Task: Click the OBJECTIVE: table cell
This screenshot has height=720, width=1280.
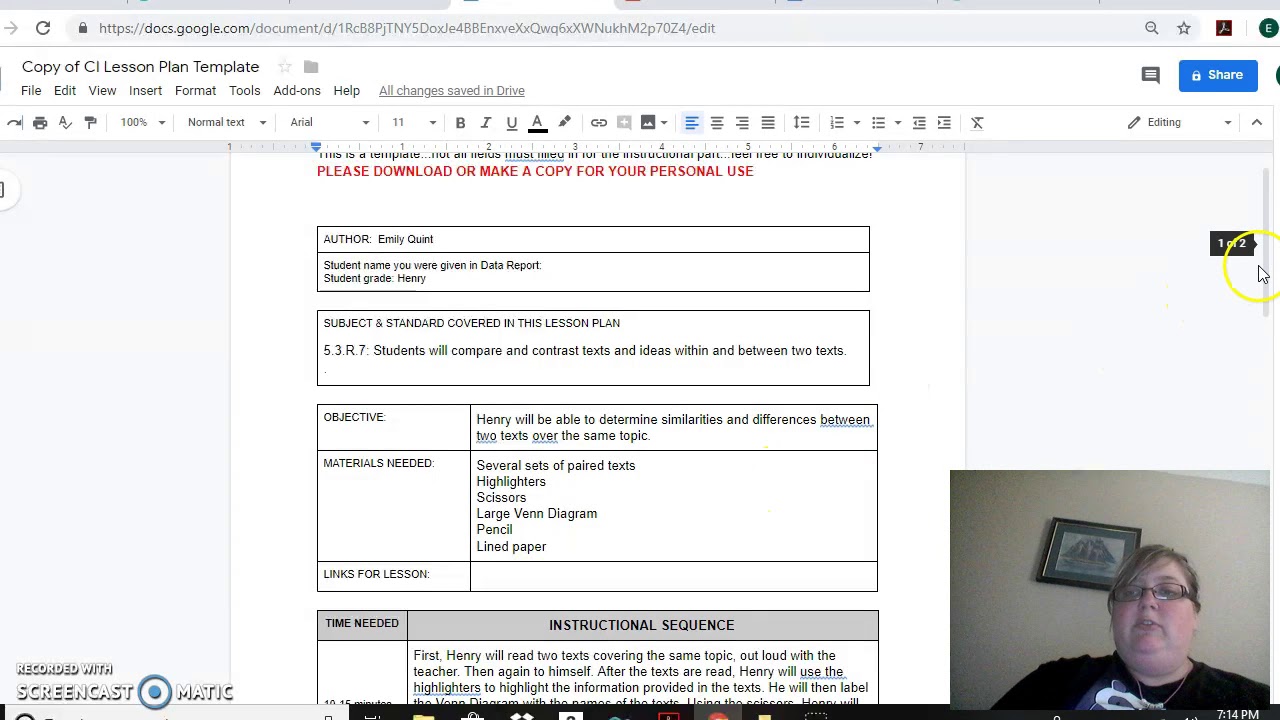Action: [394, 427]
